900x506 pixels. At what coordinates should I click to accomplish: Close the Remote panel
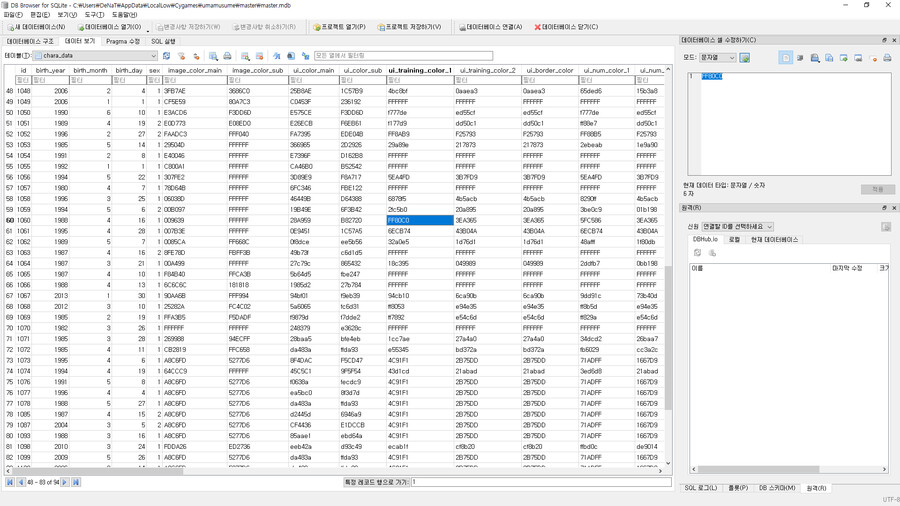894,208
